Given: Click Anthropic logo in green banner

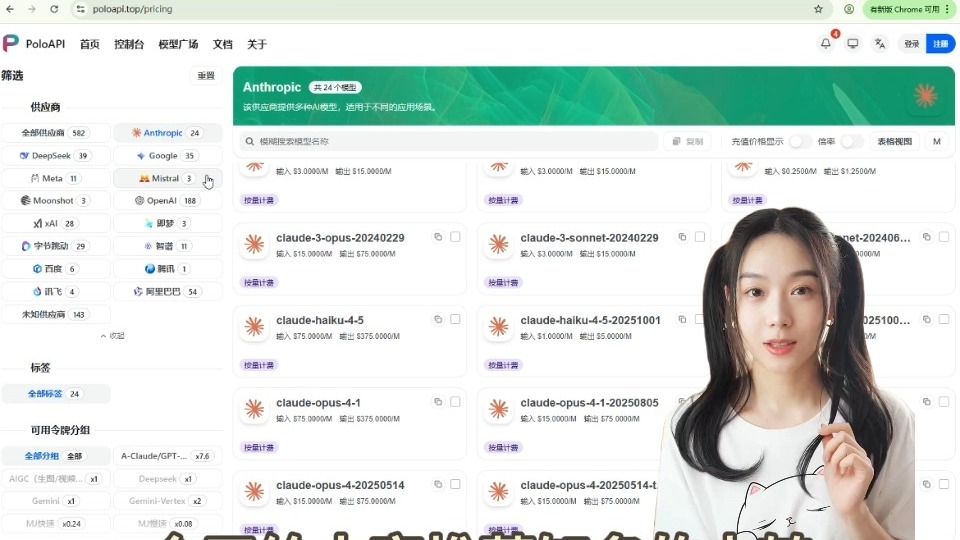Looking at the screenshot, I should pos(925,96).
